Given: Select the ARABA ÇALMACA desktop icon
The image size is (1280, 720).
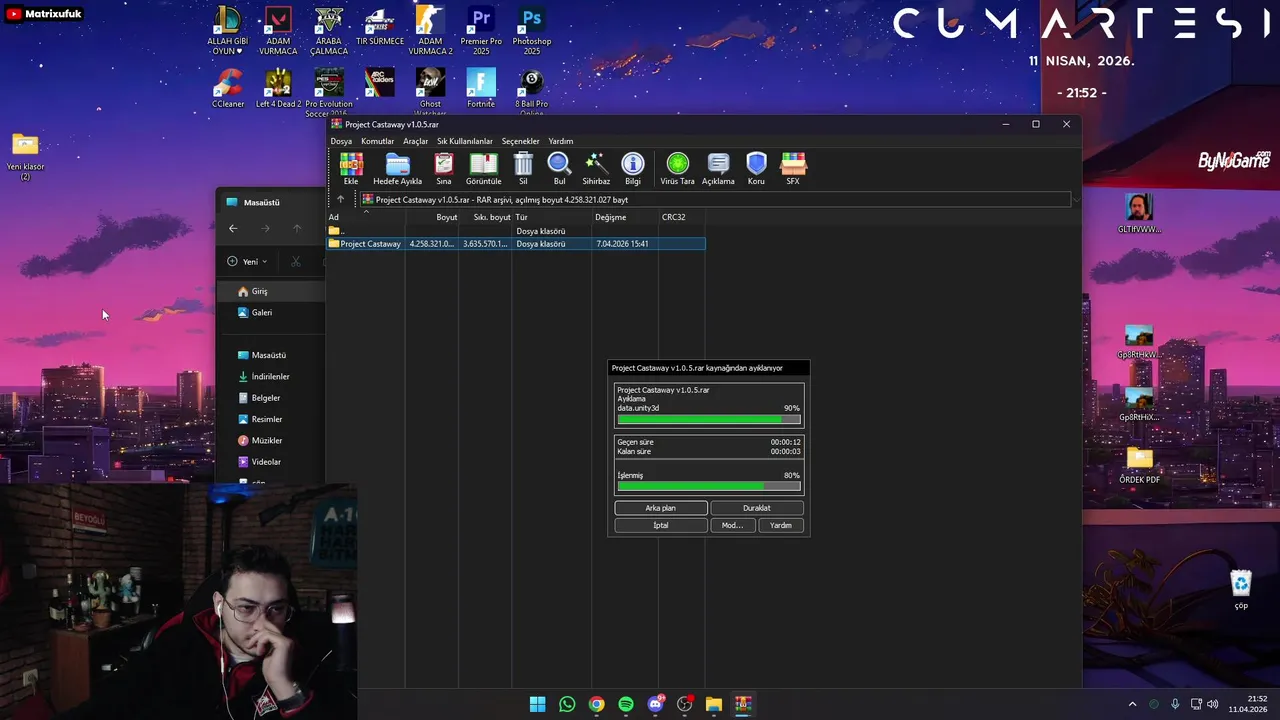Looking at the screenshot, I should tap(329, 31).
